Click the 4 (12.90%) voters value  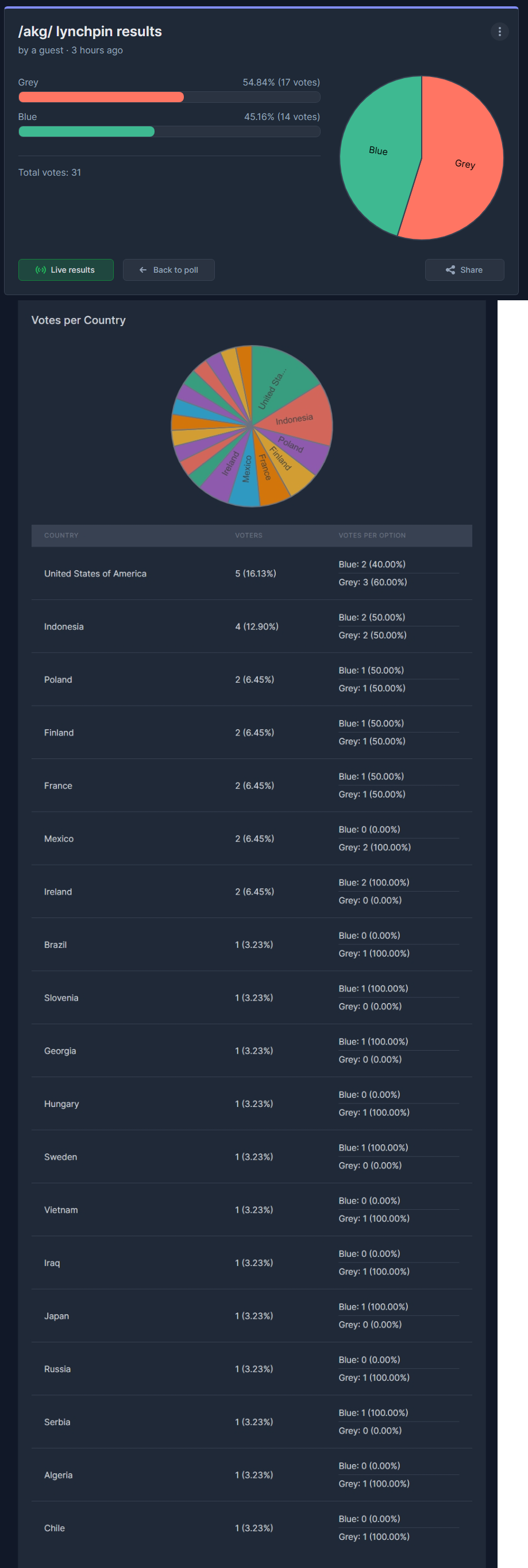tap(256, 626)
